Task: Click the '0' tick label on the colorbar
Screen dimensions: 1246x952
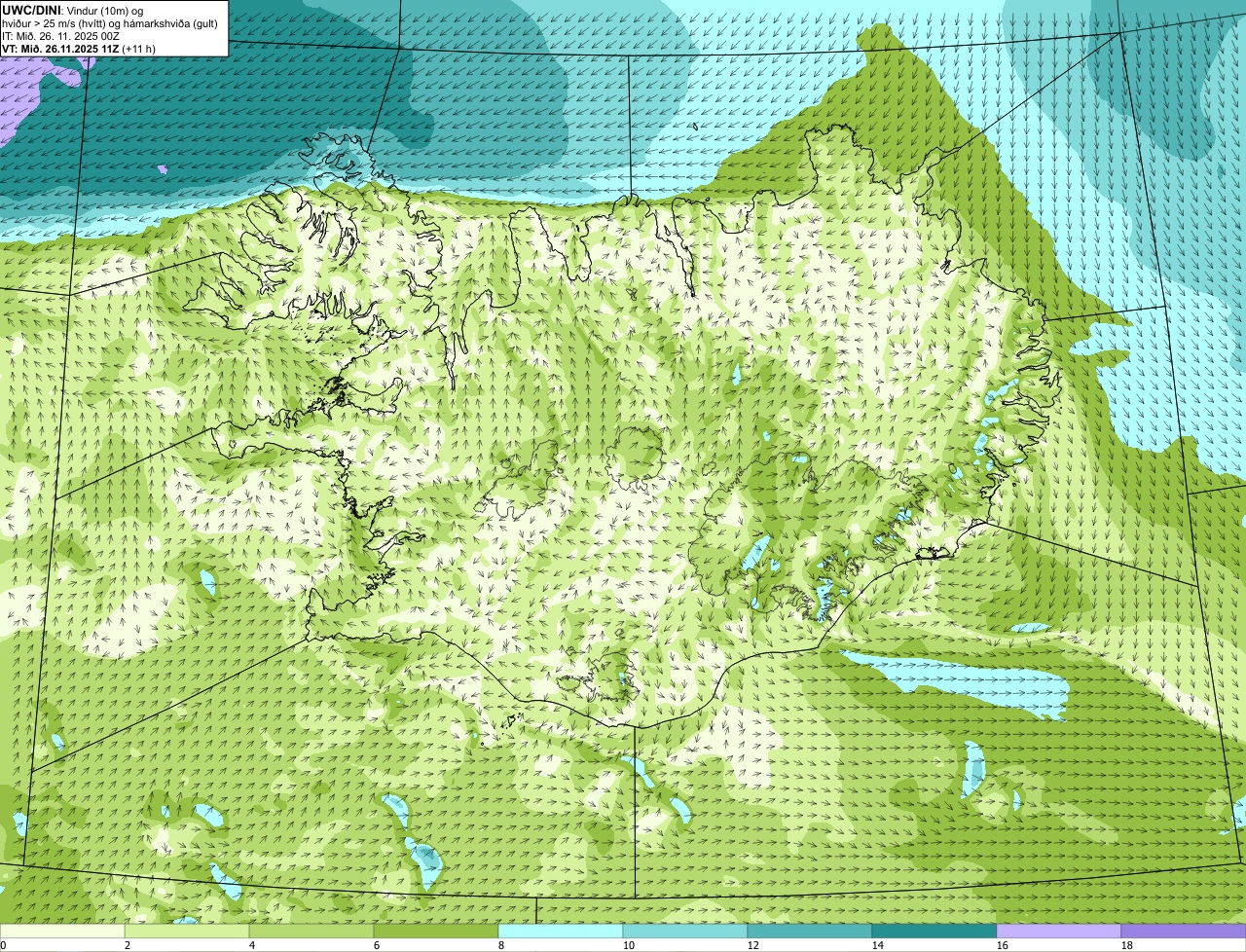Action: click(3, 945)
